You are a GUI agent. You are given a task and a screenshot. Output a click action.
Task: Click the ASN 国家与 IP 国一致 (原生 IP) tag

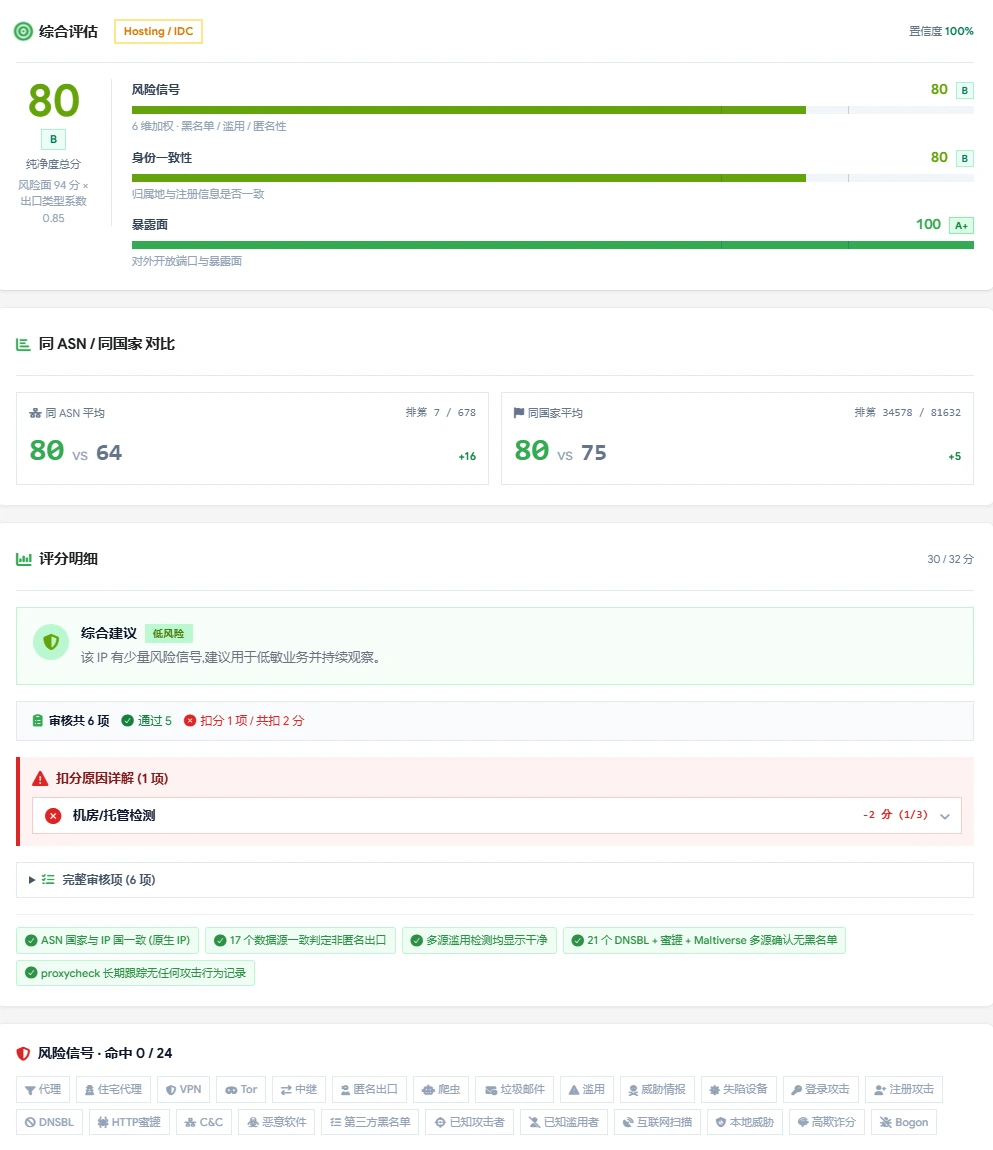(x=107, y=940)
